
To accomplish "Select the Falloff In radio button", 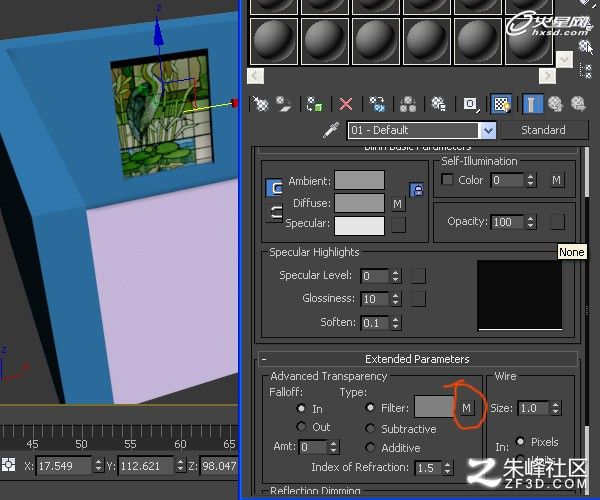I will pyautogui.click(x=301, y=408).
